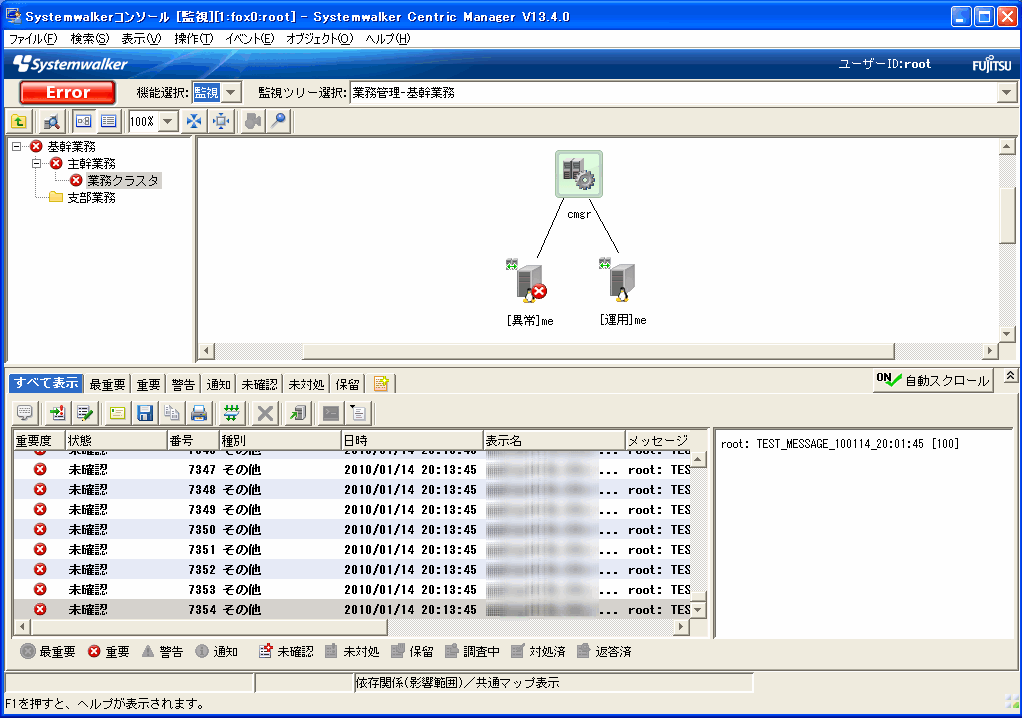Click the blue pin icon in toolbar
1022x718 pixels.
(279, 121)
